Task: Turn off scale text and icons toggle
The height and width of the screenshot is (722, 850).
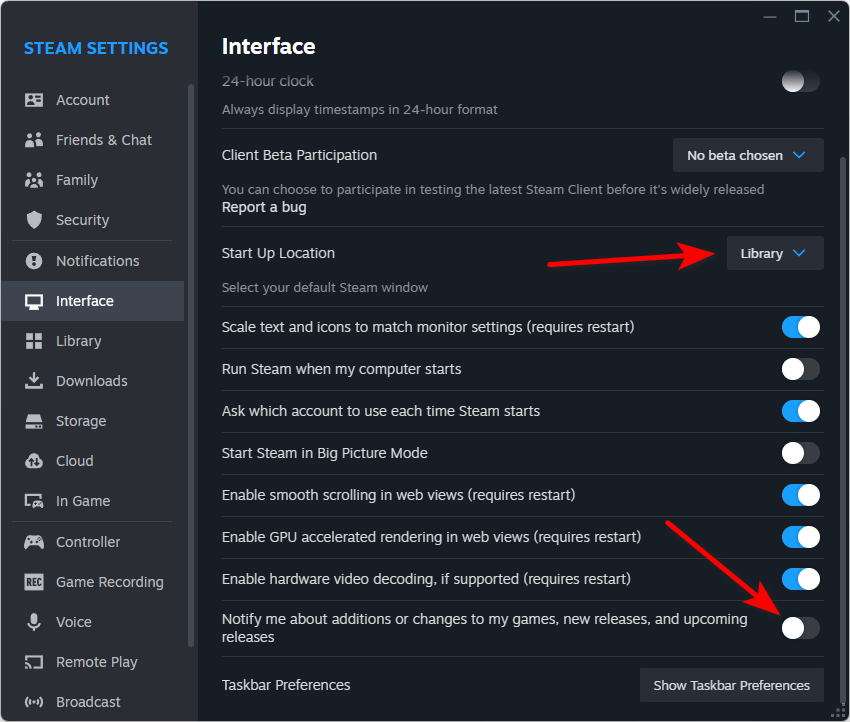Action: tap(801, 327)
